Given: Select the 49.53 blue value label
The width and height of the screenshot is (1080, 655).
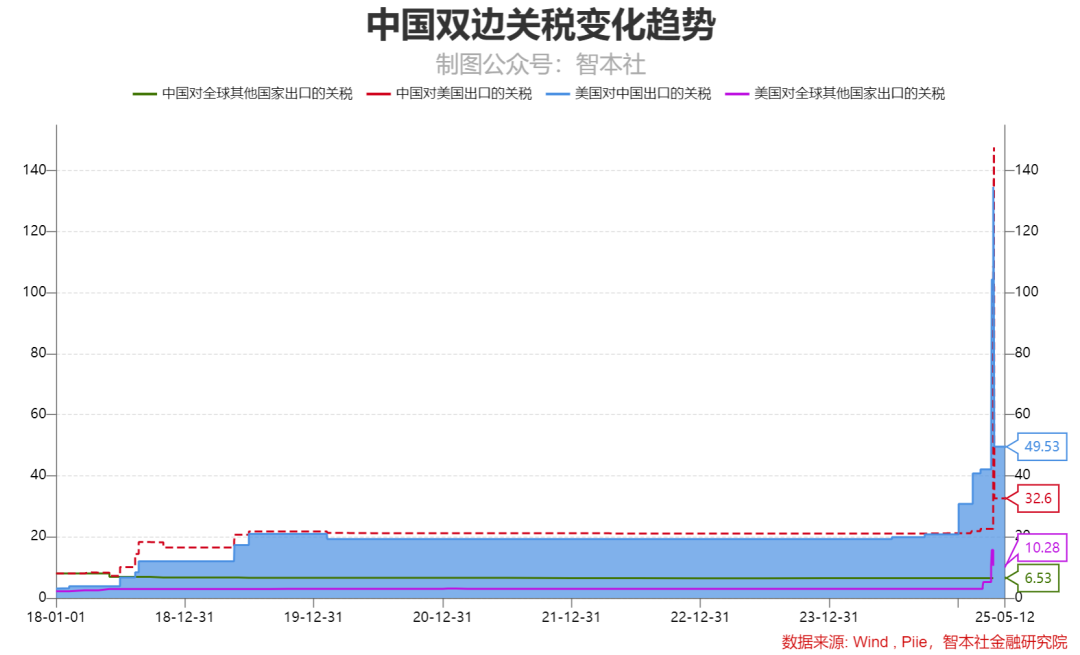Looking at the screenshot, I should point(1041,446).
